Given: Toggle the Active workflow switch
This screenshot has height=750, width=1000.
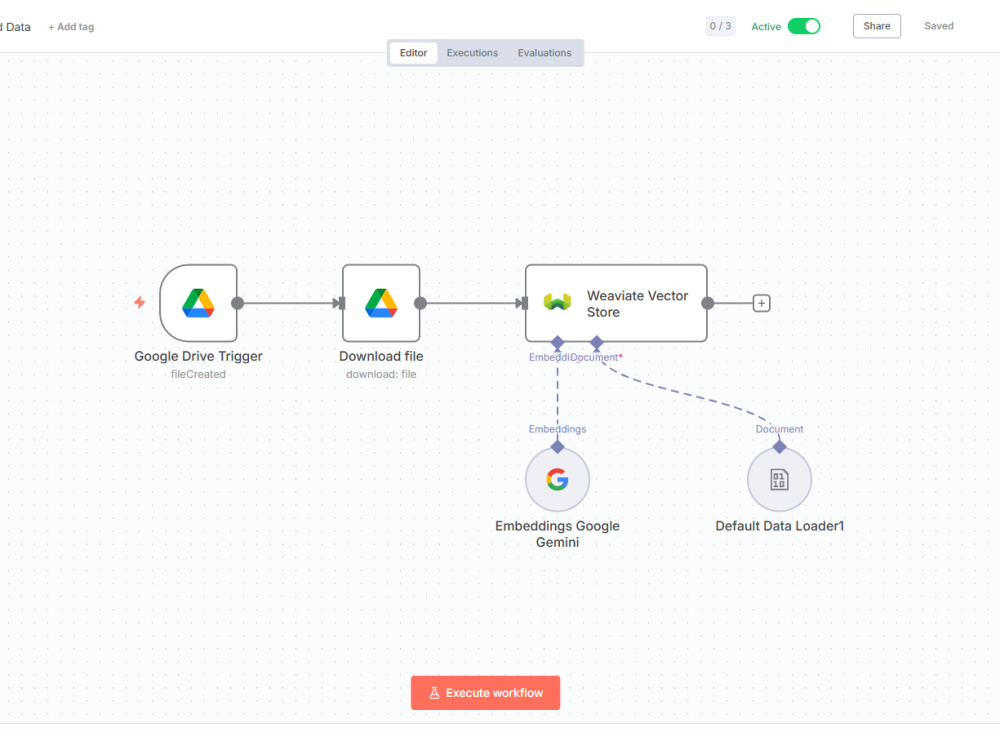Looking at the screenshot, I should point(804,26).
